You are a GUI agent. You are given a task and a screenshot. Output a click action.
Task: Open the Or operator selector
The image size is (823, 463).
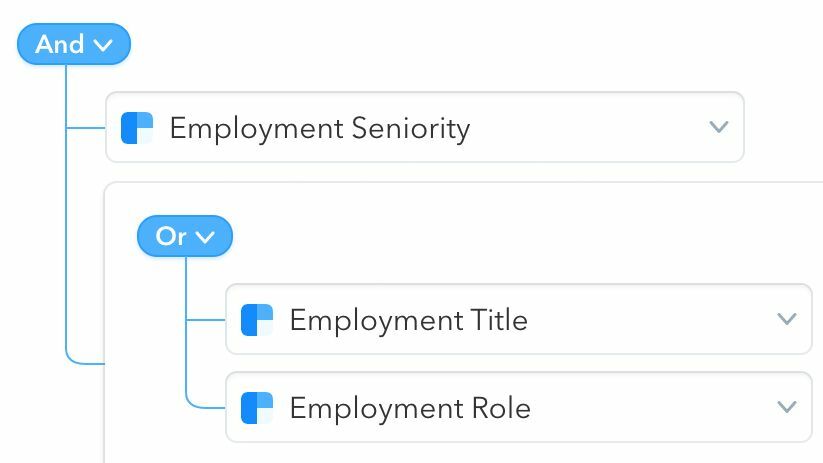pos(185,236)
